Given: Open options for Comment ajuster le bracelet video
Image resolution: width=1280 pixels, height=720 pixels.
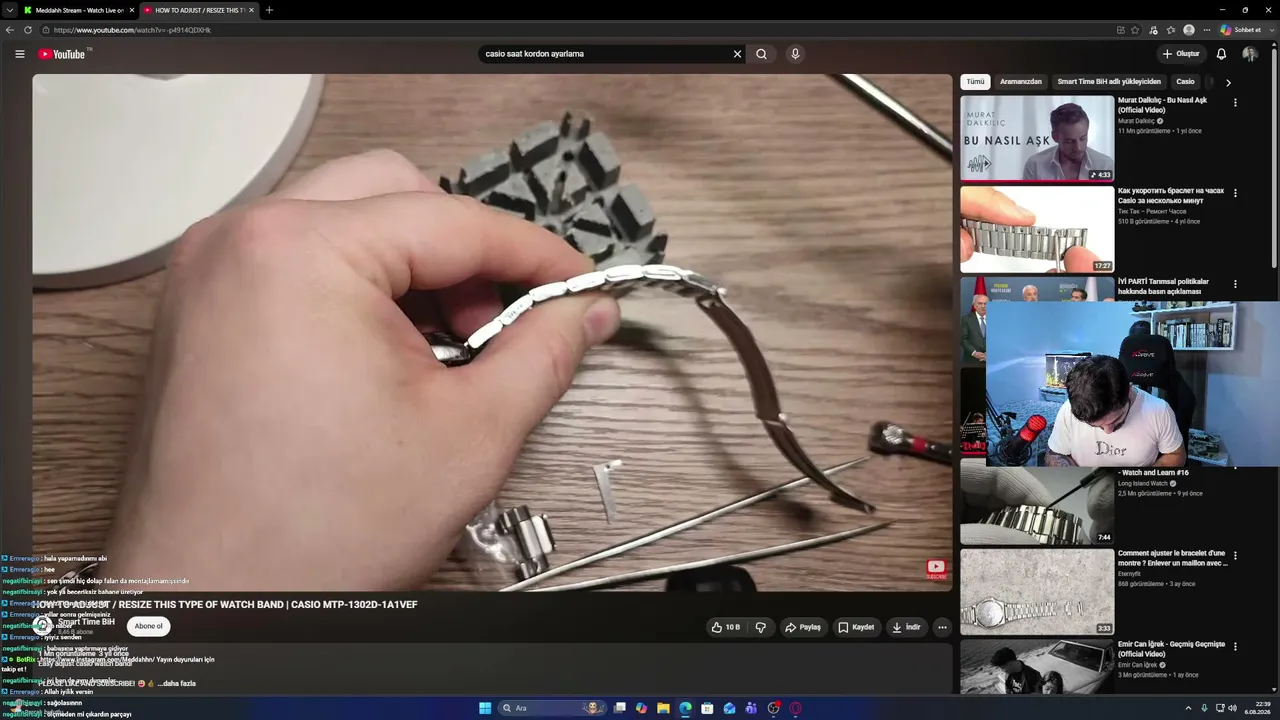Looking at the screenshot, I should [x=1235, y=556].
